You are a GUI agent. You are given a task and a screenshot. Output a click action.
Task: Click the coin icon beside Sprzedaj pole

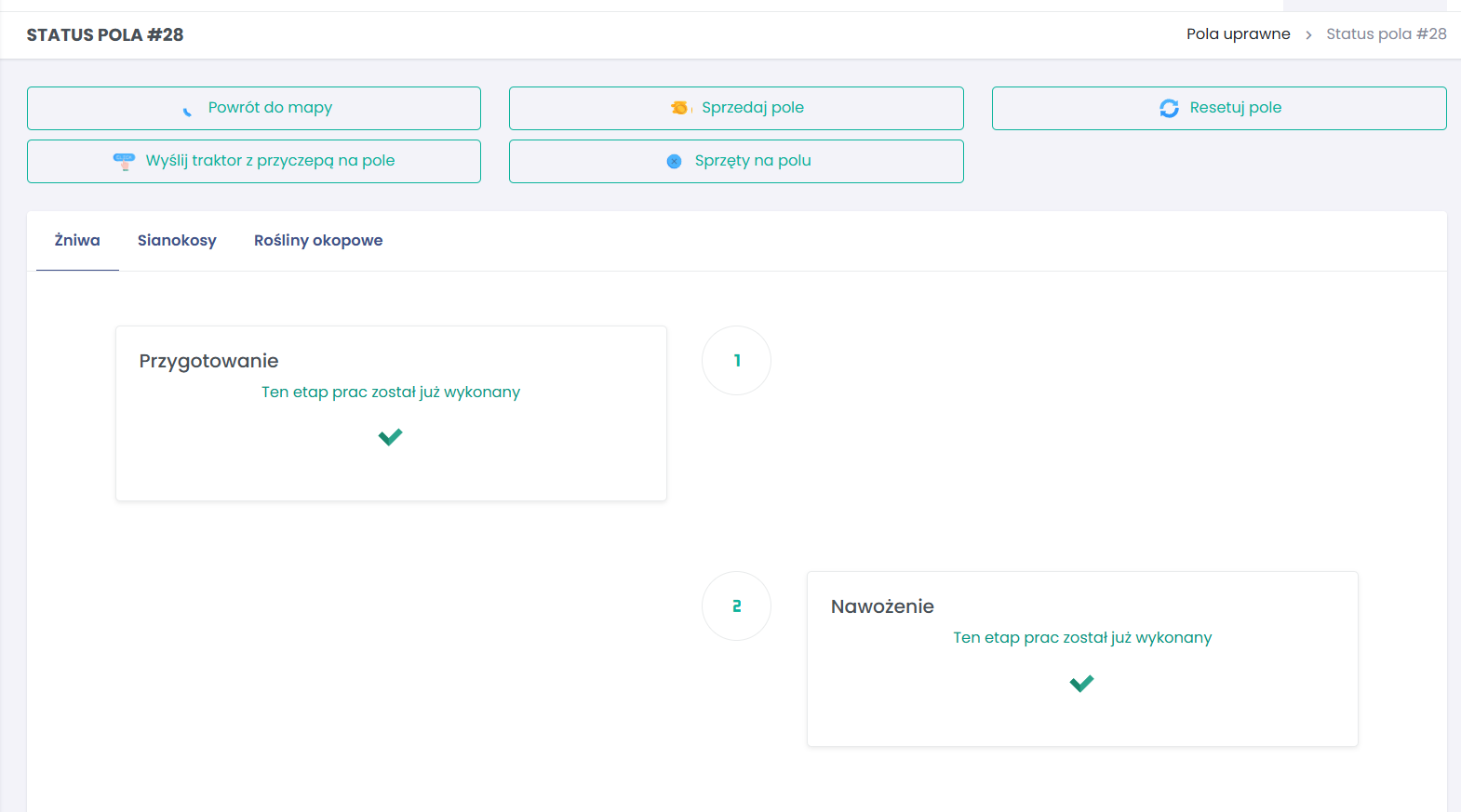coord(679,108)
